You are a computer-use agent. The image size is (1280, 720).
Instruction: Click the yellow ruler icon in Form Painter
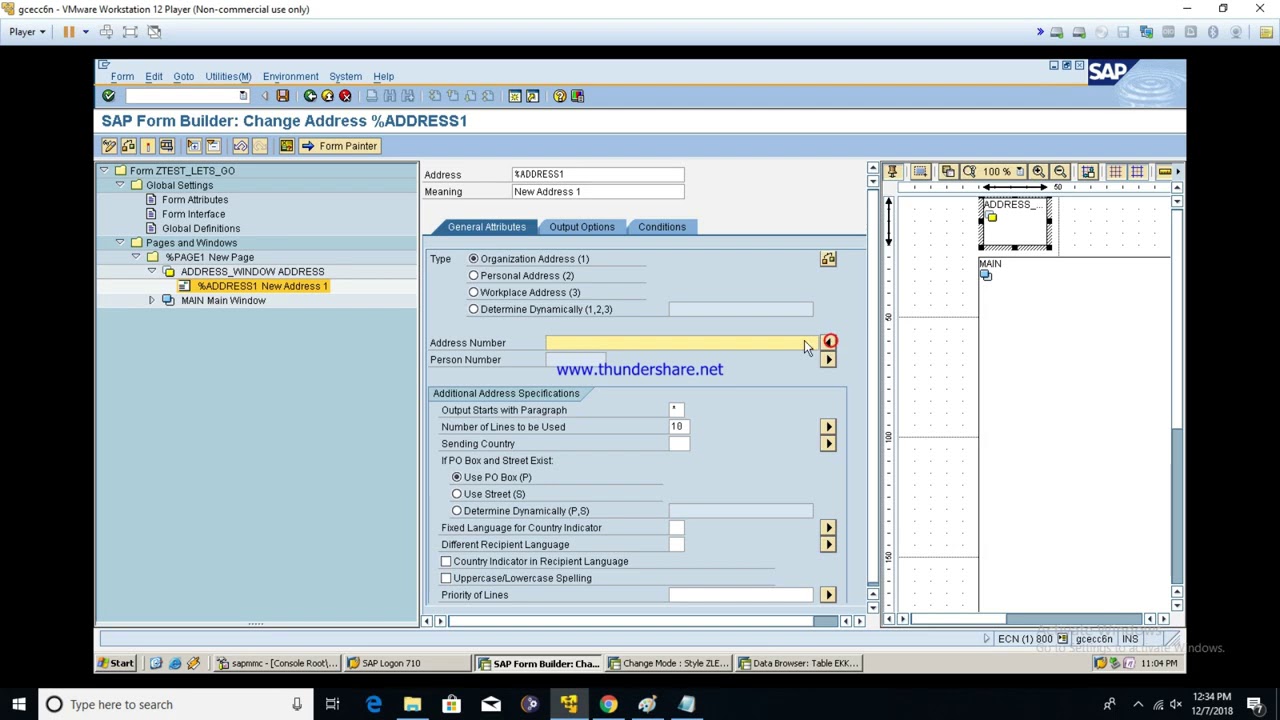point(1164,172)
